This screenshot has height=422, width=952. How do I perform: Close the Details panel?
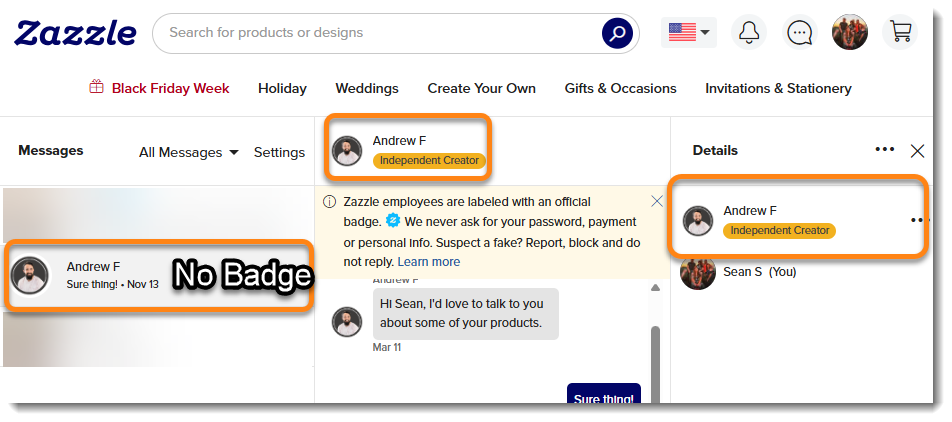(917, 151)
